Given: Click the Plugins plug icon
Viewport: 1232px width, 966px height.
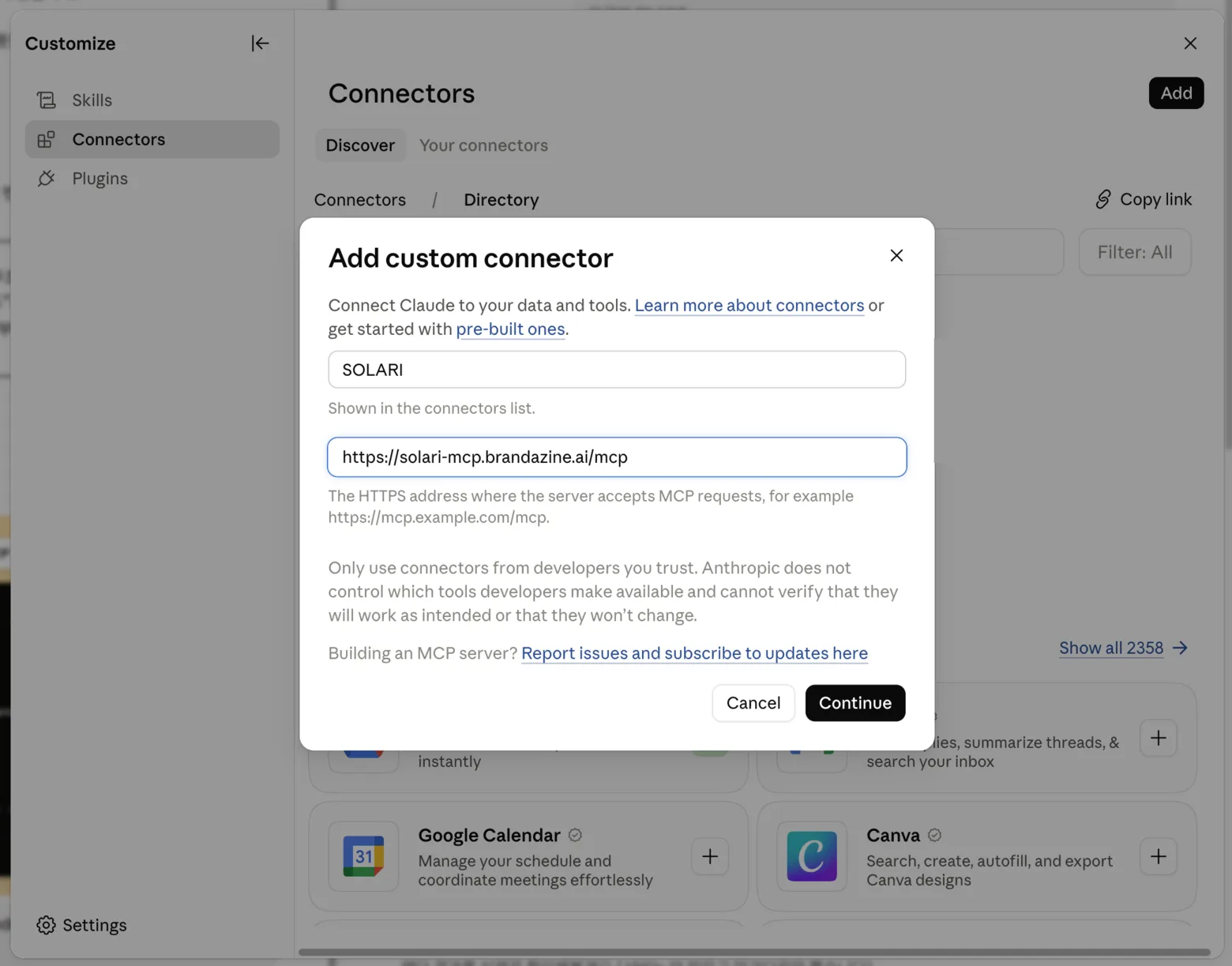Looking at the screenshot, I should click(47, 179).
